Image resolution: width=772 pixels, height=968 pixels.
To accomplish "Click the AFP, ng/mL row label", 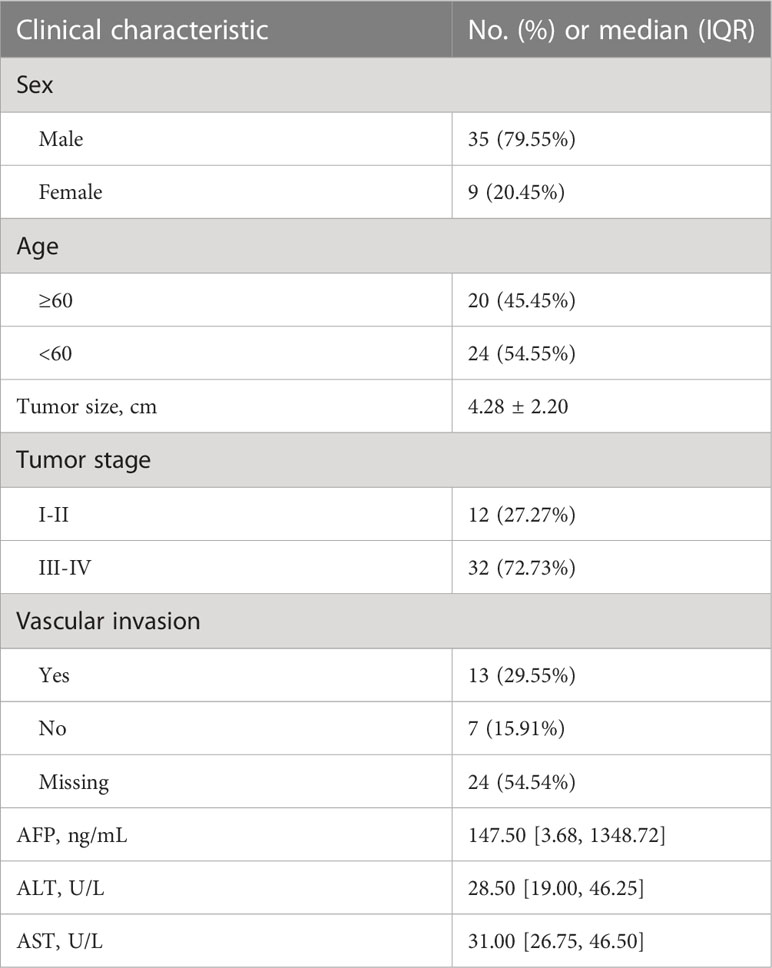I will (72, 836).
